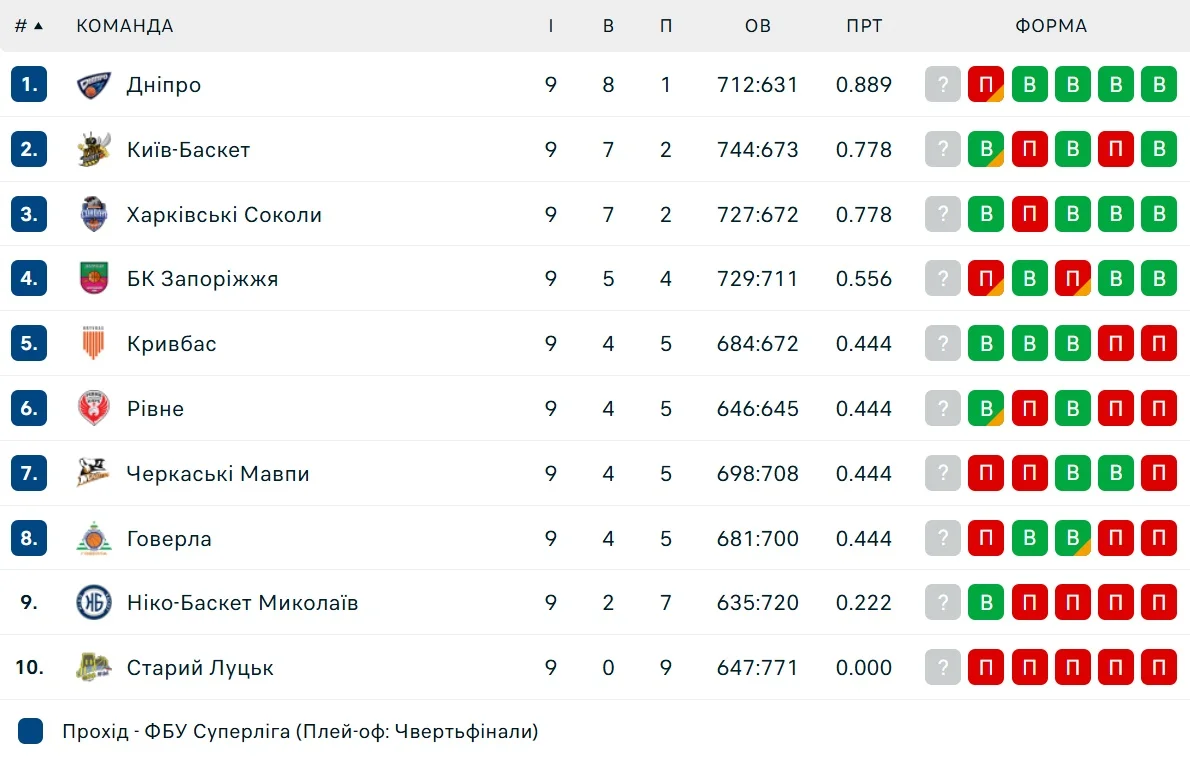This screenshot has height=761, width=1190.
Task: Open the Старий Луцьк team logo
Action: point(94,667)
